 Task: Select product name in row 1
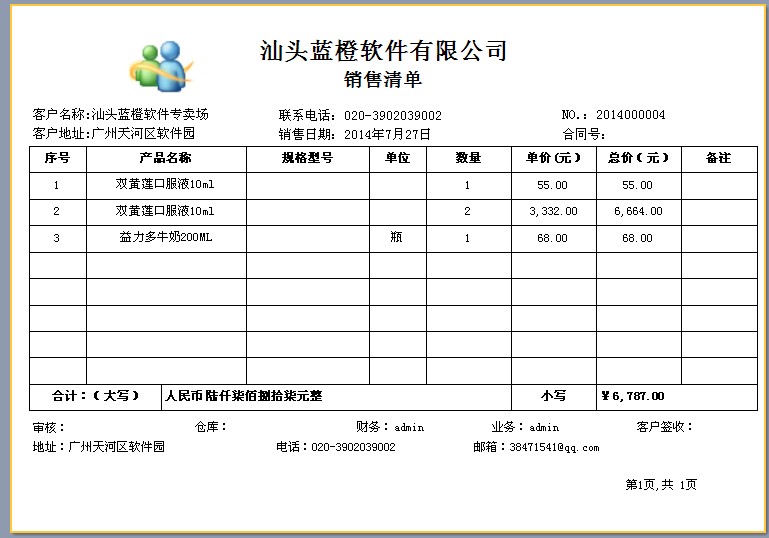tap(165, 184)
